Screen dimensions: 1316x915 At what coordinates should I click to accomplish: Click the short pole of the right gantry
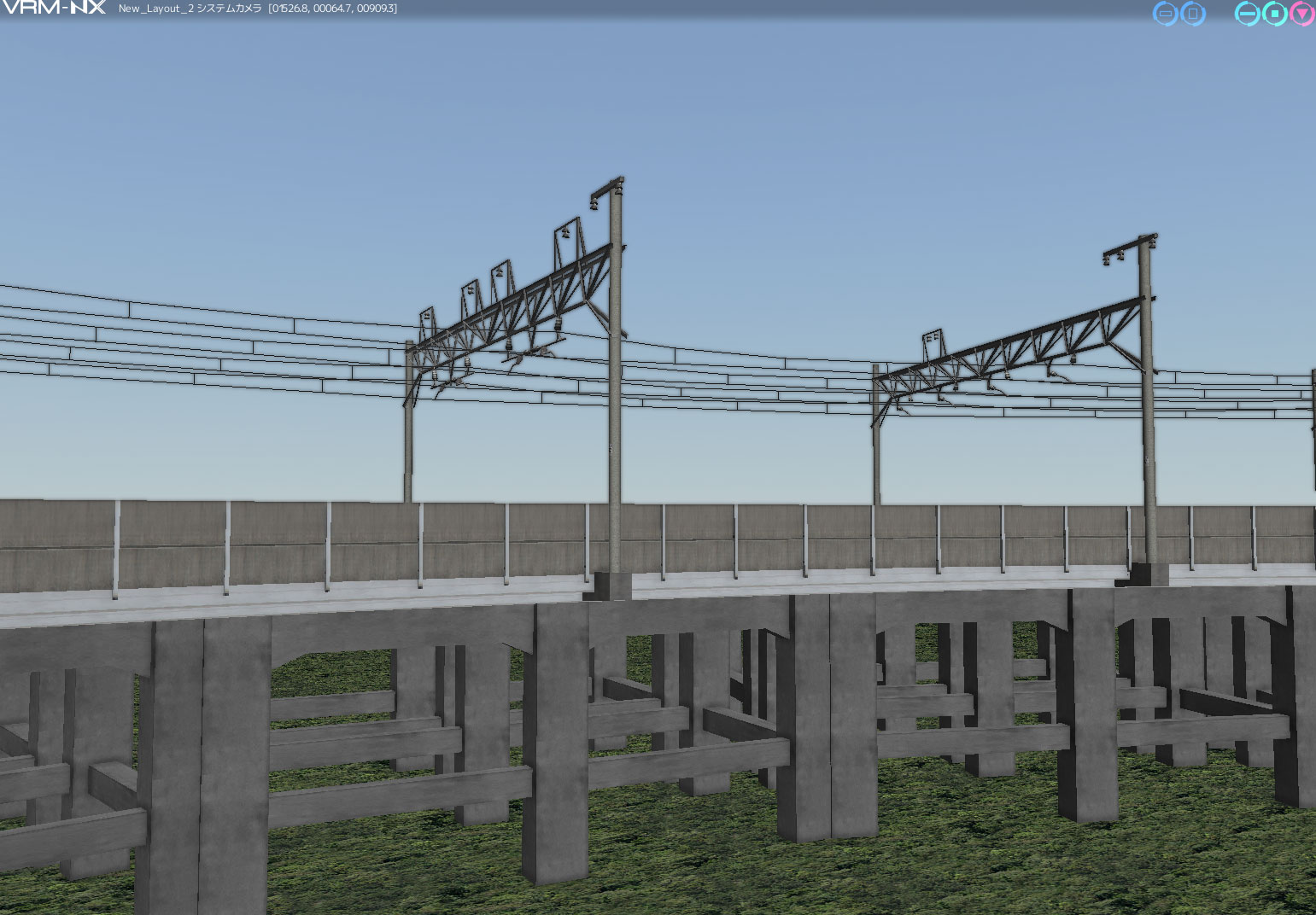(x=876, y=452)
